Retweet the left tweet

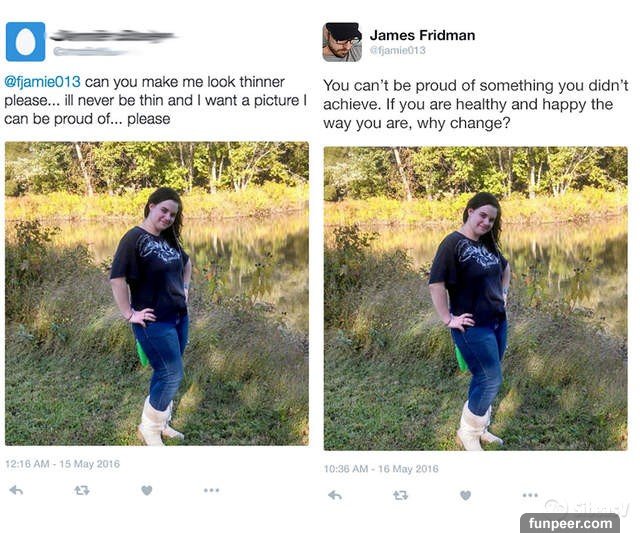coord(82,490)
